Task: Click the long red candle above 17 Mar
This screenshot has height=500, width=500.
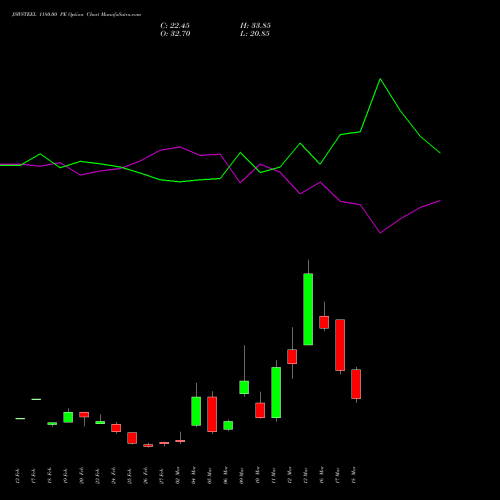Action: [340, 345]
